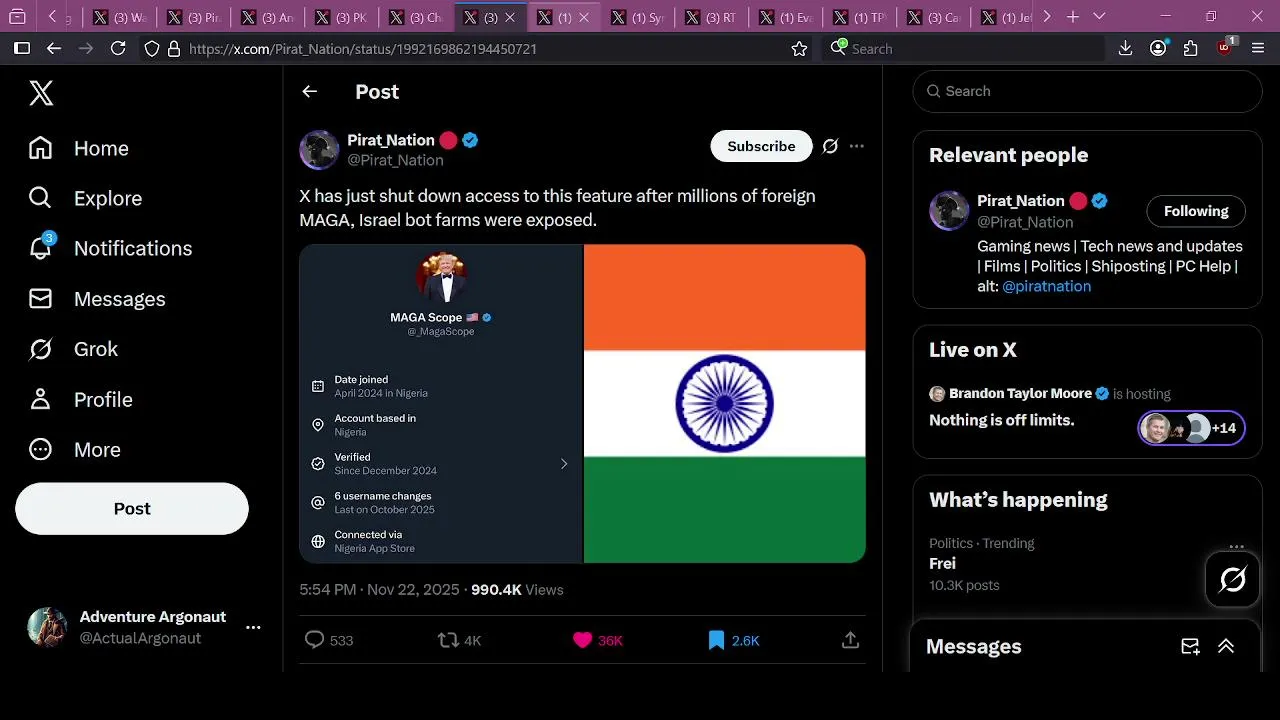1280x720 pixels.
Task: Click the floating Grok button
Action: [x=1233, y=578]
